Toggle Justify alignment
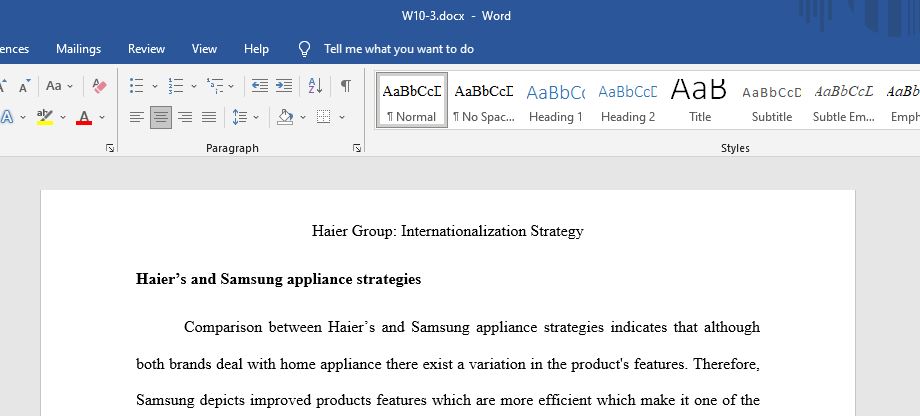This screenshot has width=920, height=416. click(x=209, y=117)
